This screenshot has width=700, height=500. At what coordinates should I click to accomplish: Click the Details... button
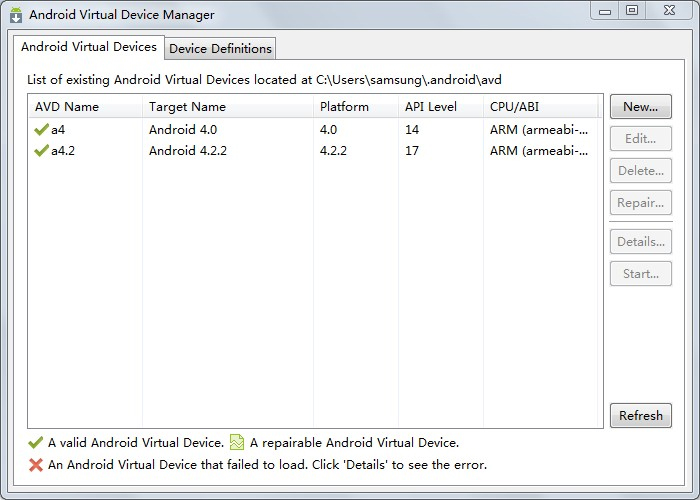tap(641, 242)
